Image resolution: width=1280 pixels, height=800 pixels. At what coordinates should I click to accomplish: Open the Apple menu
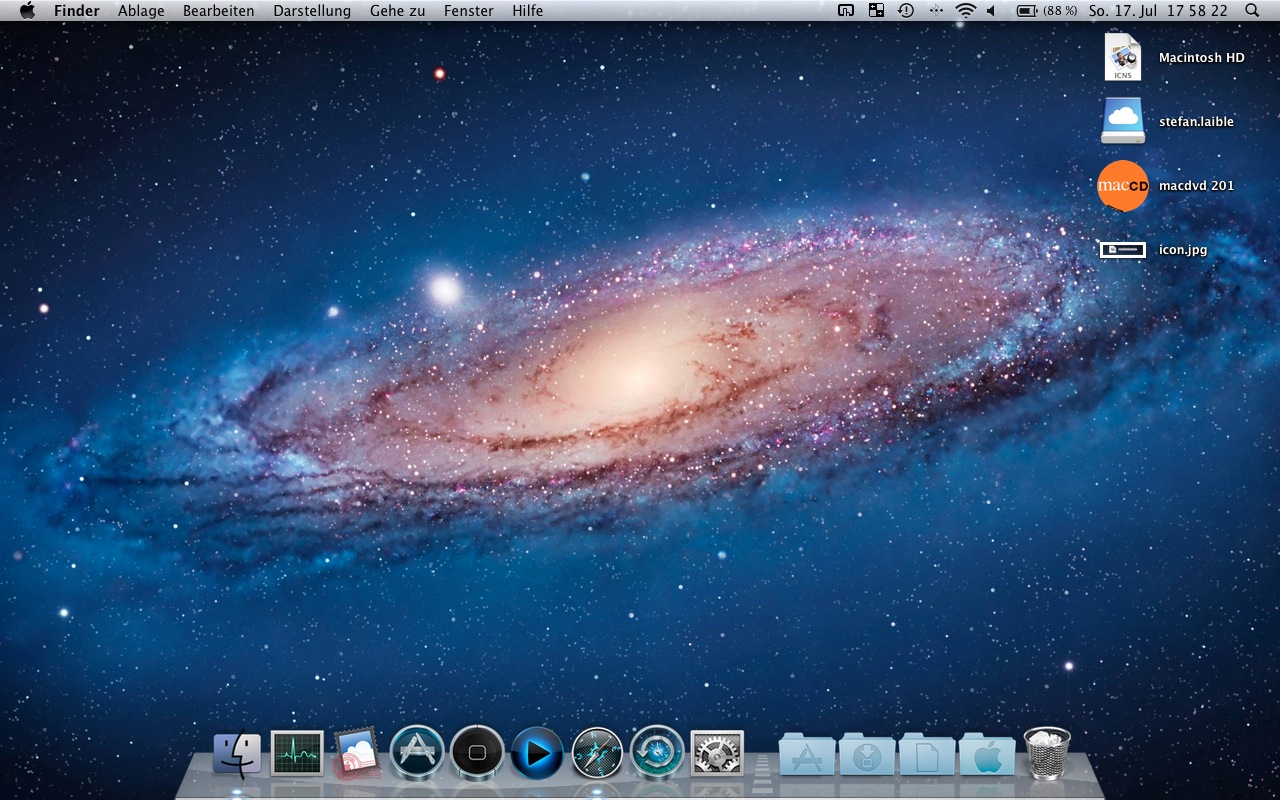click(x=27, y=11)
